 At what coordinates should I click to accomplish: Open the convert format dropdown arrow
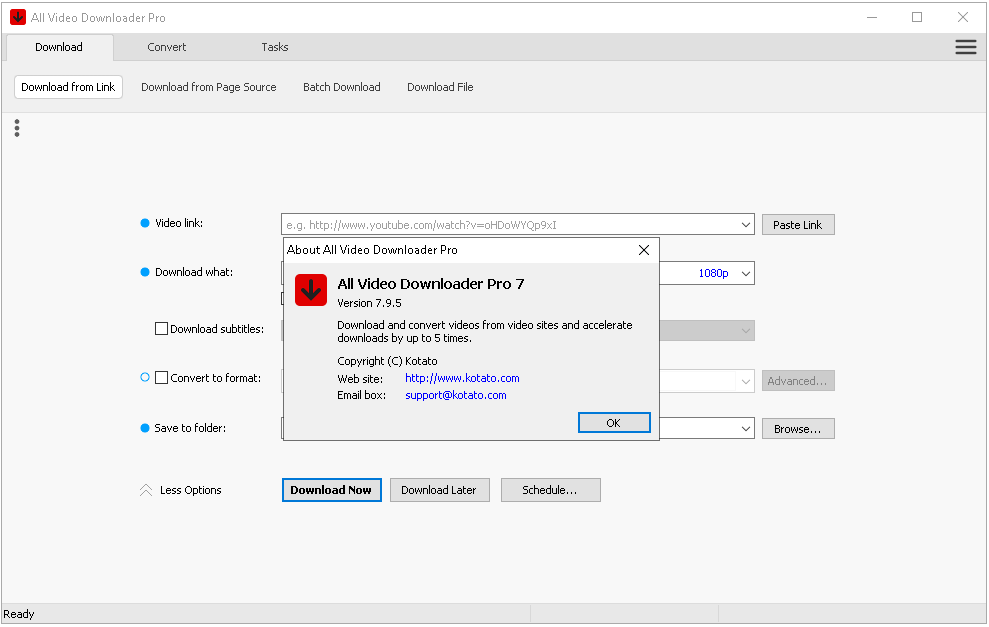(x=746, y=381)
